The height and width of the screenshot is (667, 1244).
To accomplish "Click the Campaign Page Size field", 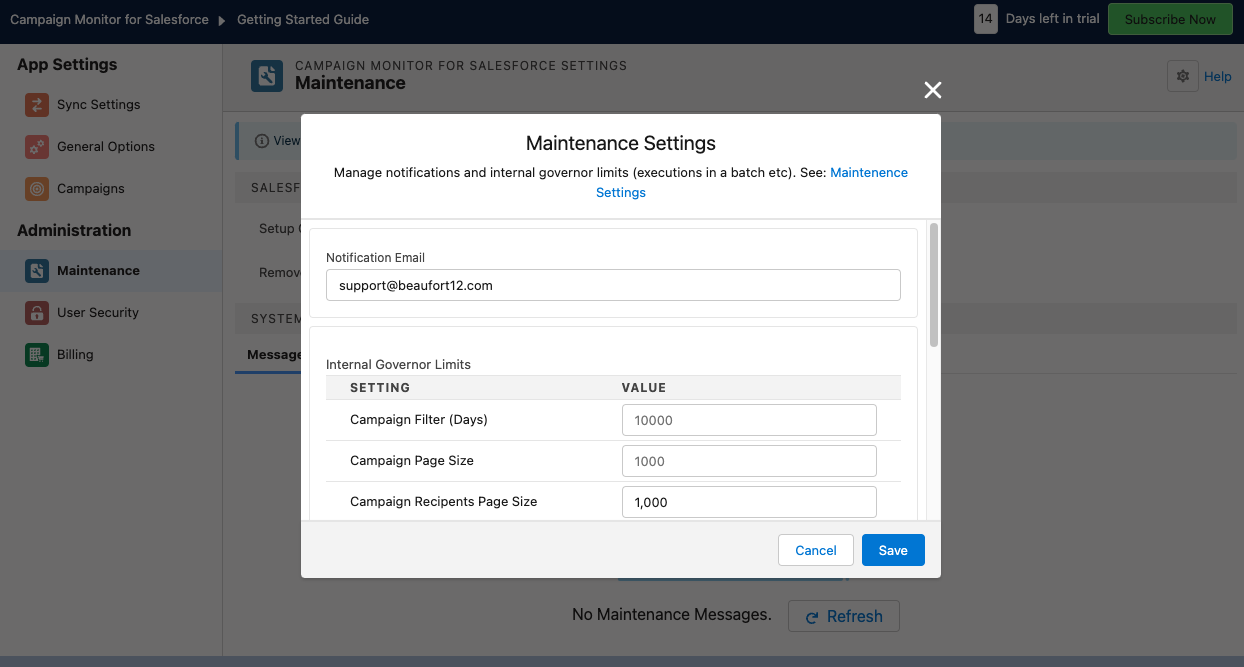I will 749,461.
